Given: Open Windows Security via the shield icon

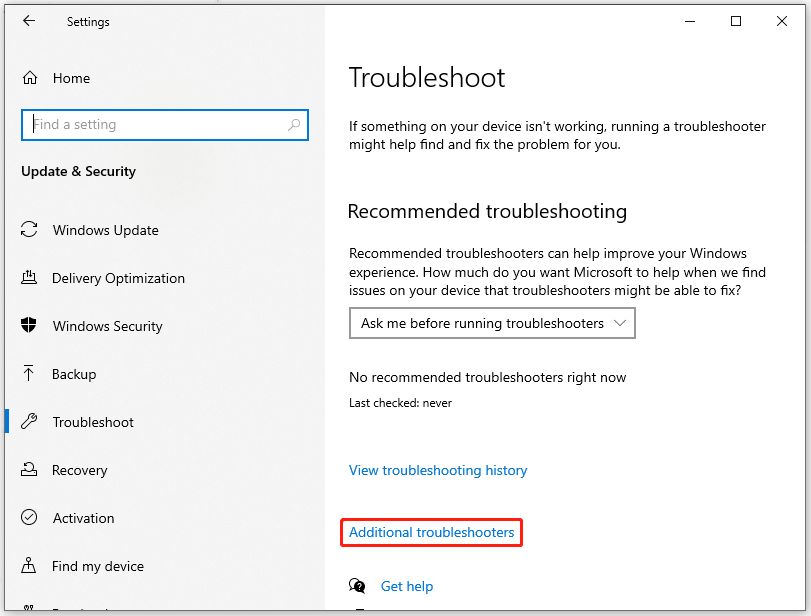Looking at the screenshot, I should (x=28, y=326).
